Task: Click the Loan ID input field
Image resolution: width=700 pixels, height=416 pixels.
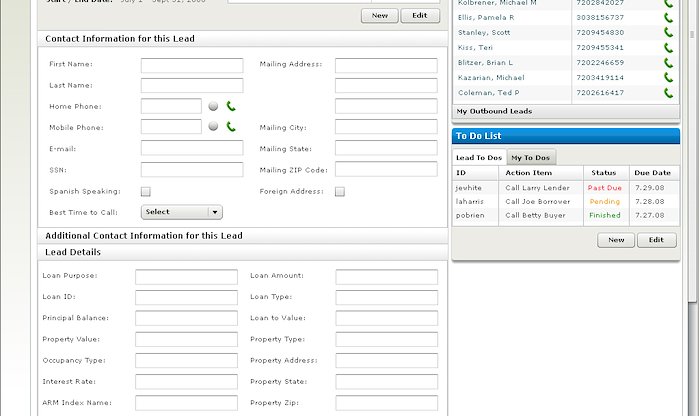Action: (x=186, y=298)
